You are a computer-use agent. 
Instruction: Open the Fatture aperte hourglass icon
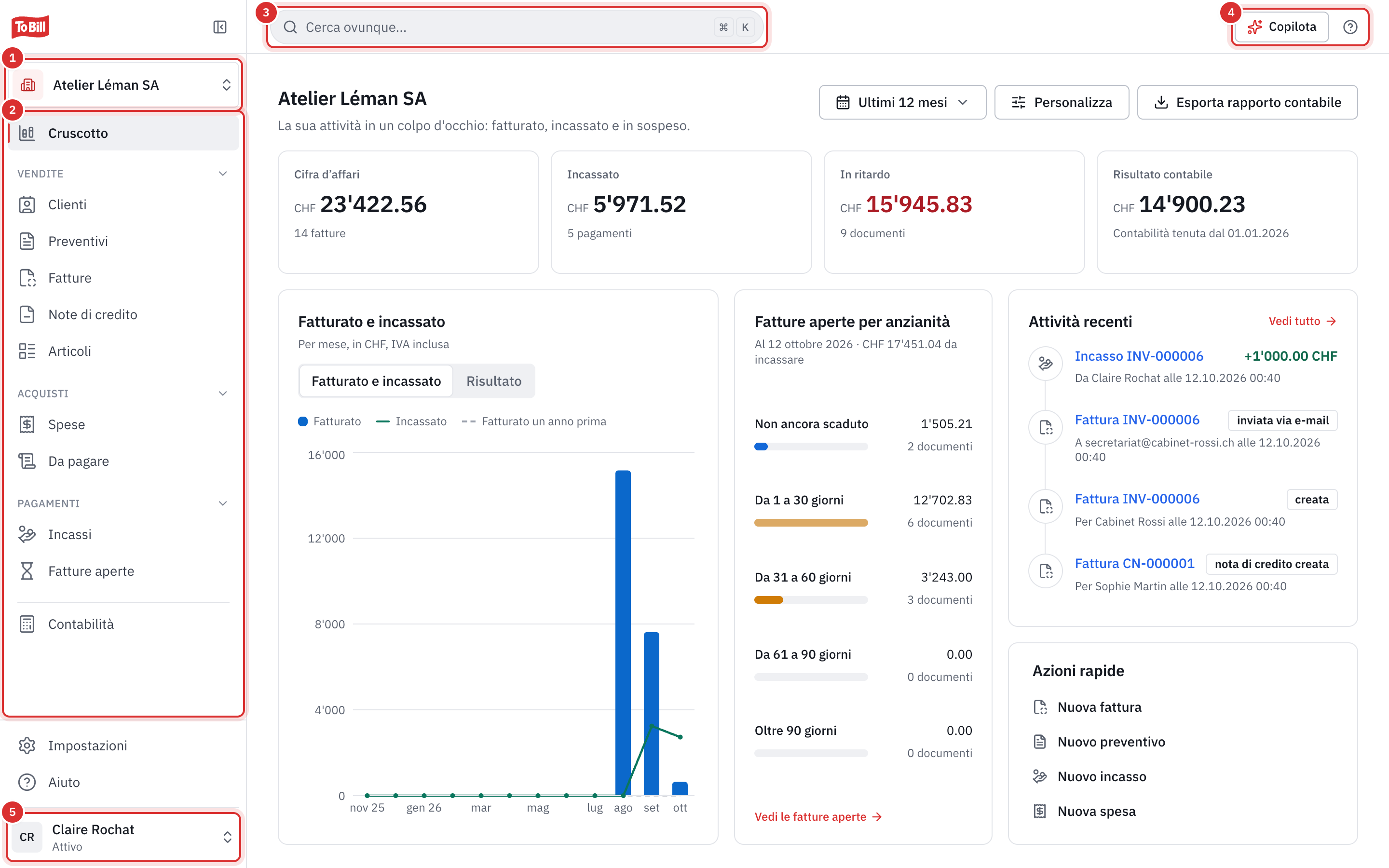[27, 571]
